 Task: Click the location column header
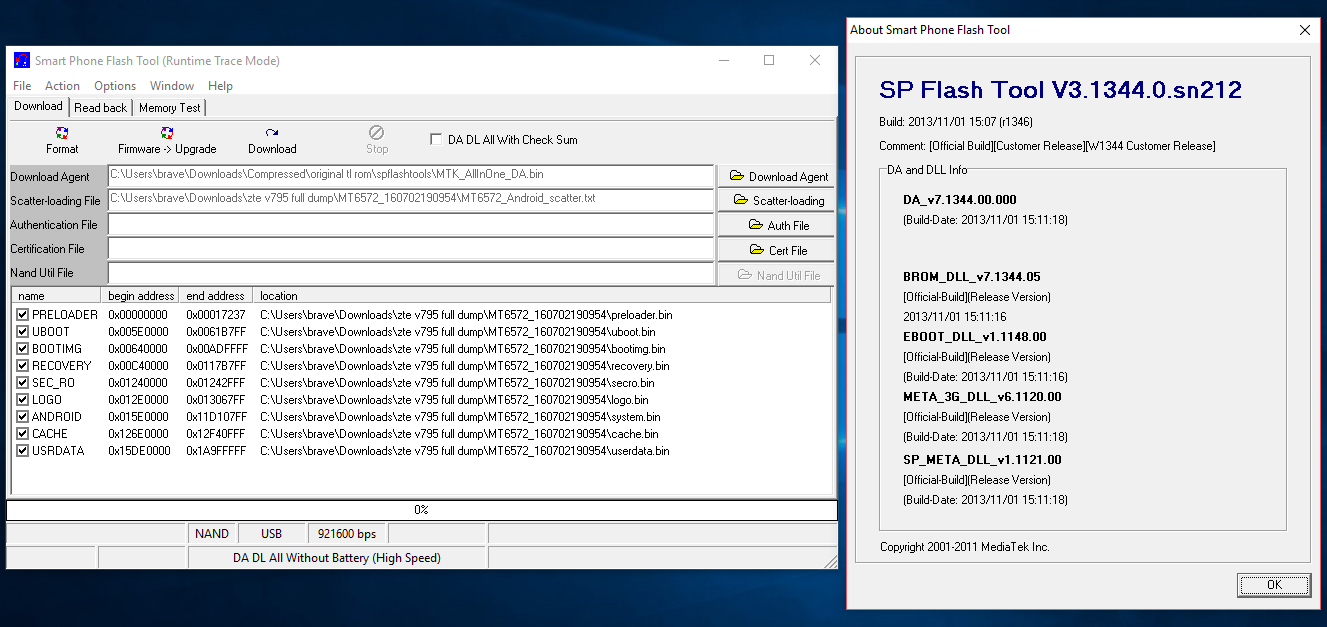pyautogui.click(x=541, y=296)
